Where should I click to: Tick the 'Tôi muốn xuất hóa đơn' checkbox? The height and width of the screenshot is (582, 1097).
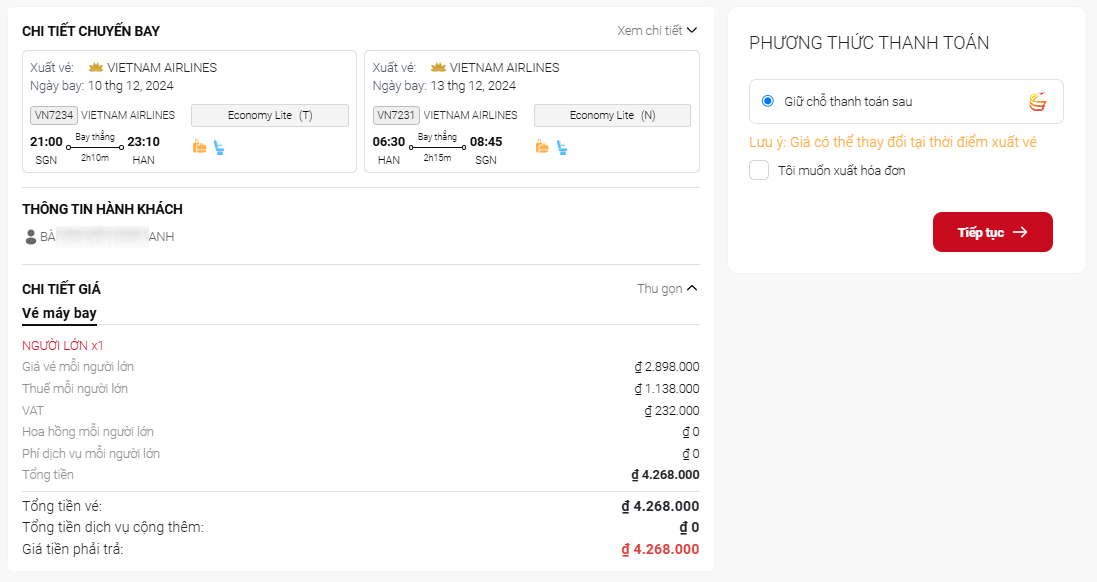759,170
